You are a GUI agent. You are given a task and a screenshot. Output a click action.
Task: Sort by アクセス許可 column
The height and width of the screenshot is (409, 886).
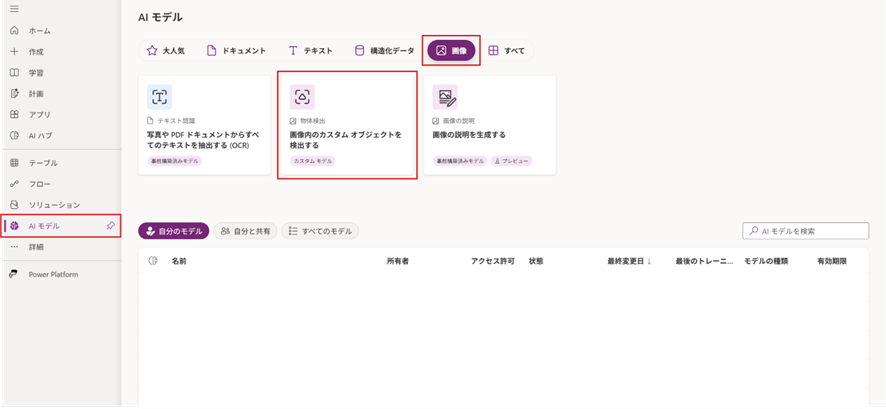click(493, 262)
